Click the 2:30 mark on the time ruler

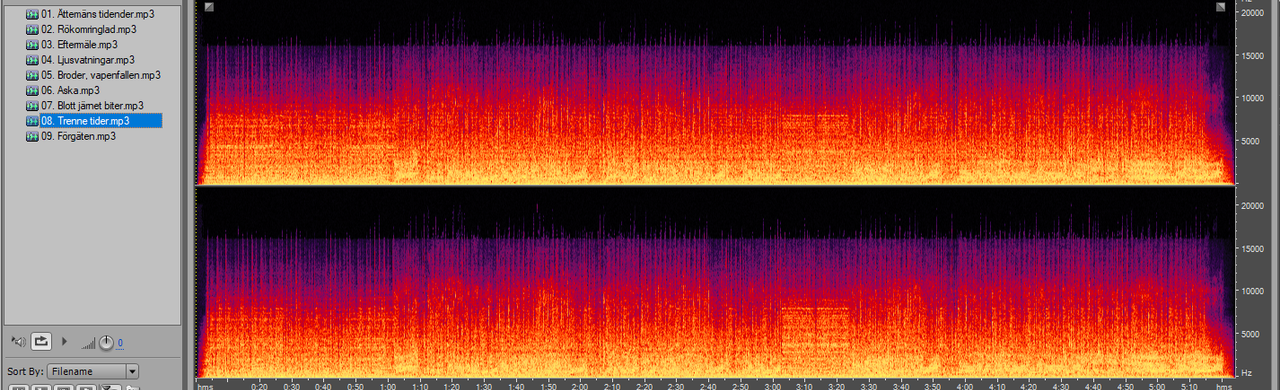676,385
